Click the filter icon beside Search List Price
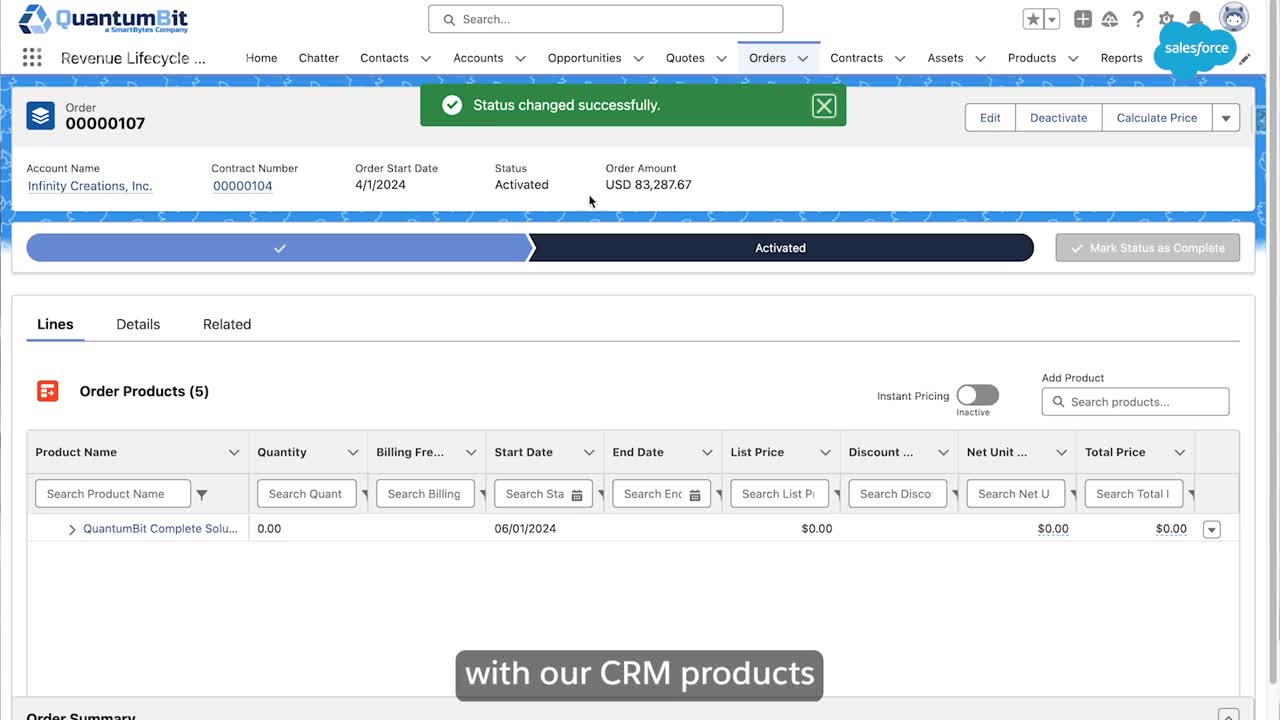The height and width of the screenshot is (720, 1280). [x=836, y=494]
